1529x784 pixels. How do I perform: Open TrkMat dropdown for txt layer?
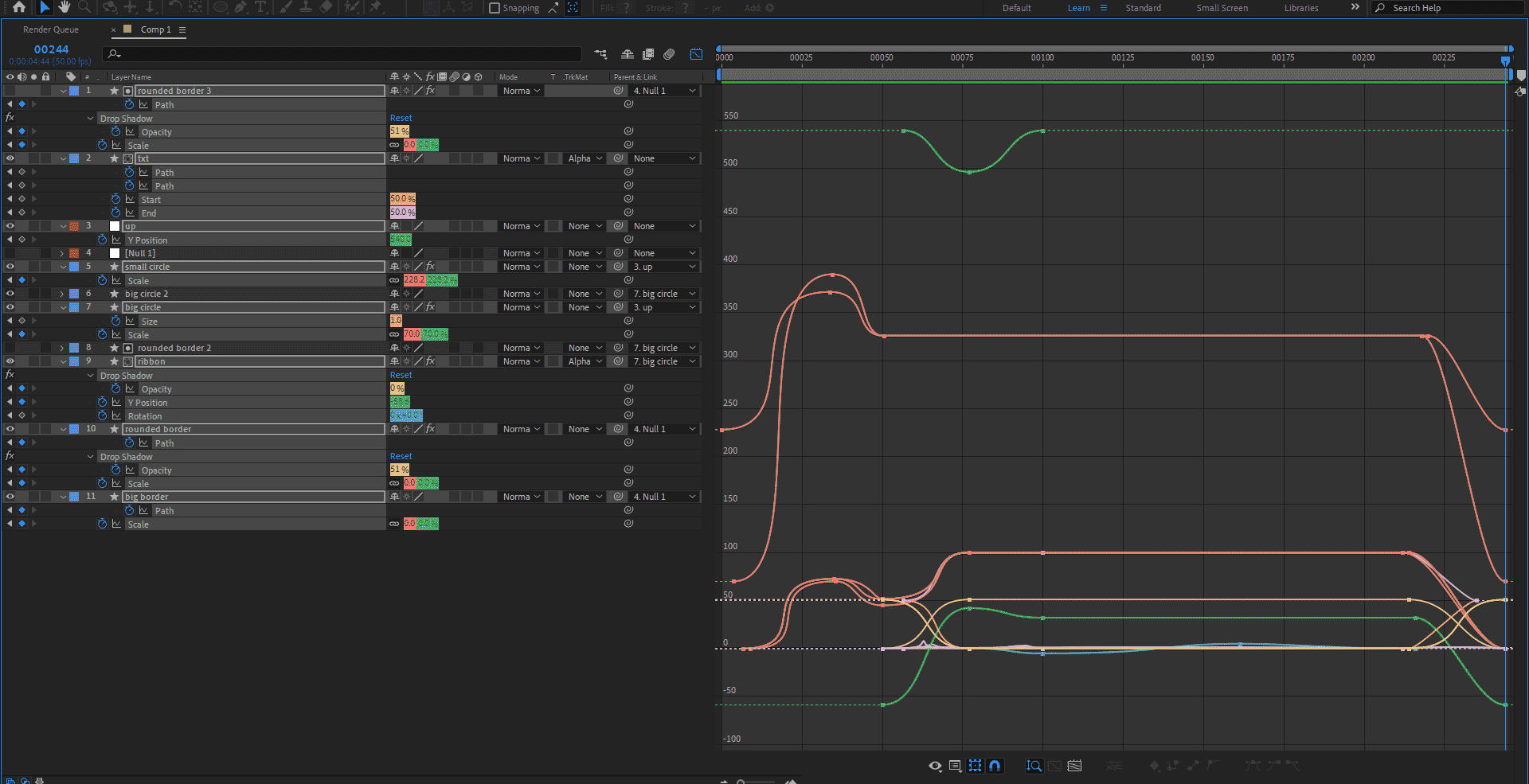coord(585,158)
